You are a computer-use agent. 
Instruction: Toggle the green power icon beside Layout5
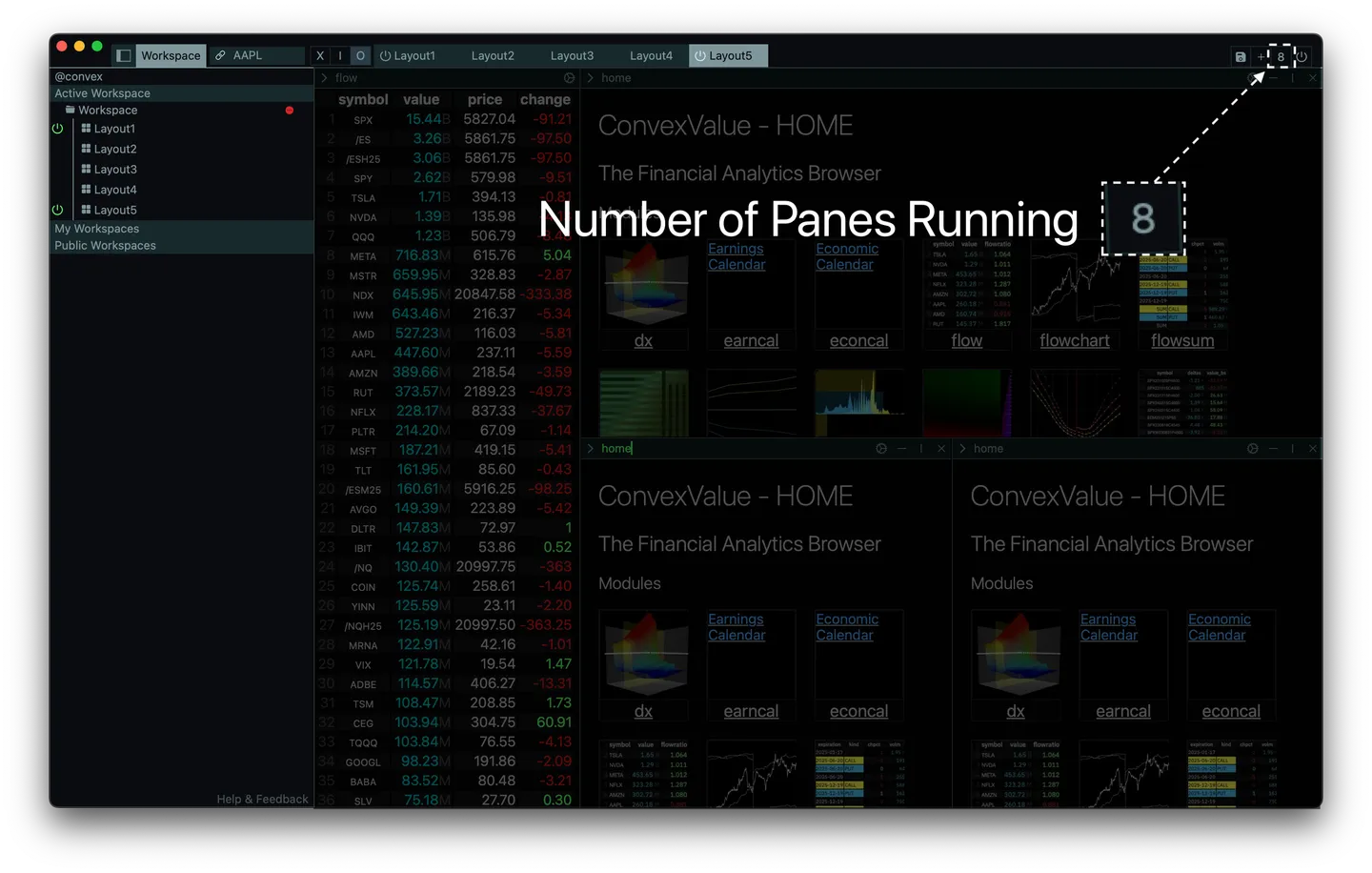tap(58, 210)
